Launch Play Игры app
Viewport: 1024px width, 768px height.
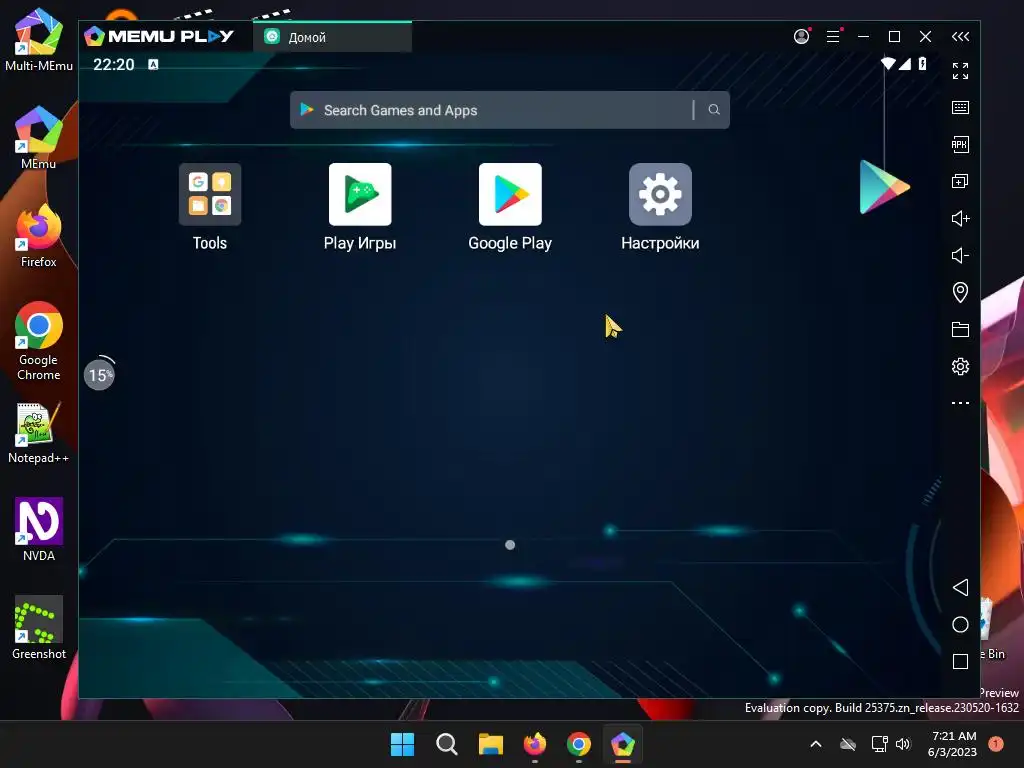click(360, 194)
